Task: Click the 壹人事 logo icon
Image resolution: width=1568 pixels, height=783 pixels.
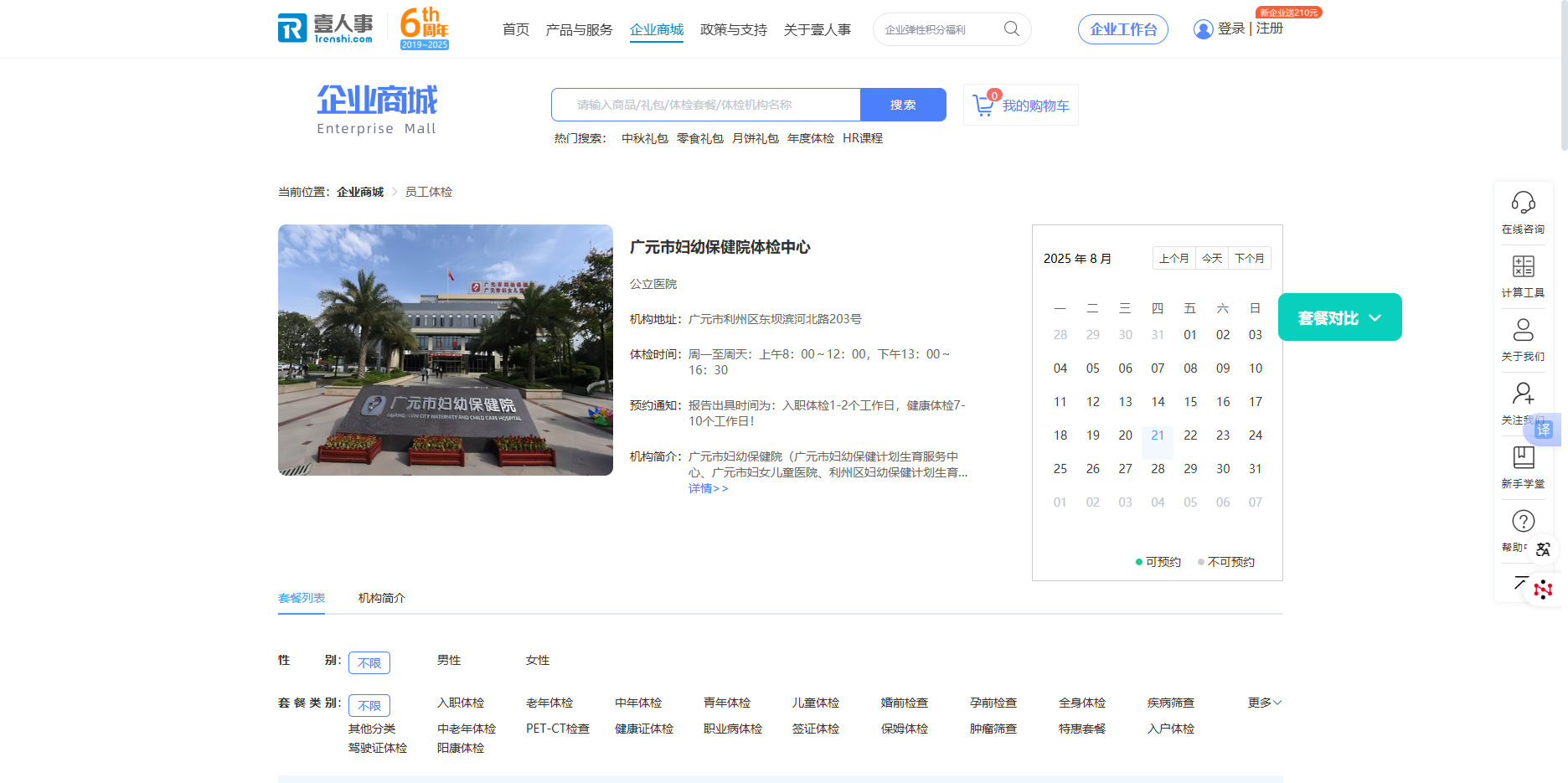Action: tap(326, 28)
